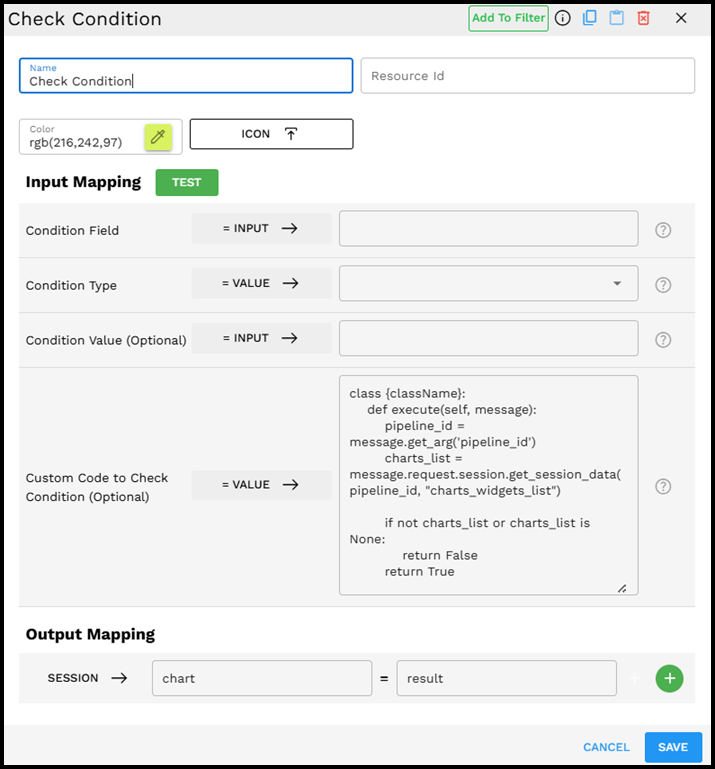Open help for Condition Value (Optional)
Image resolution: width=715 pixels, height=769 pixels.
coord(663,340)
